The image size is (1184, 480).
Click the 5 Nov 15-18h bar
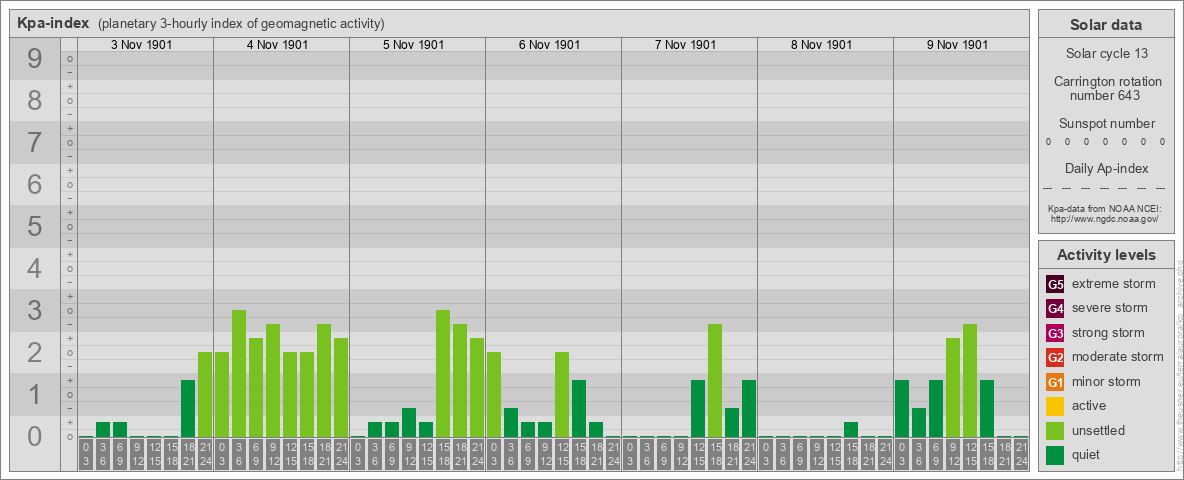coord(442,374)
